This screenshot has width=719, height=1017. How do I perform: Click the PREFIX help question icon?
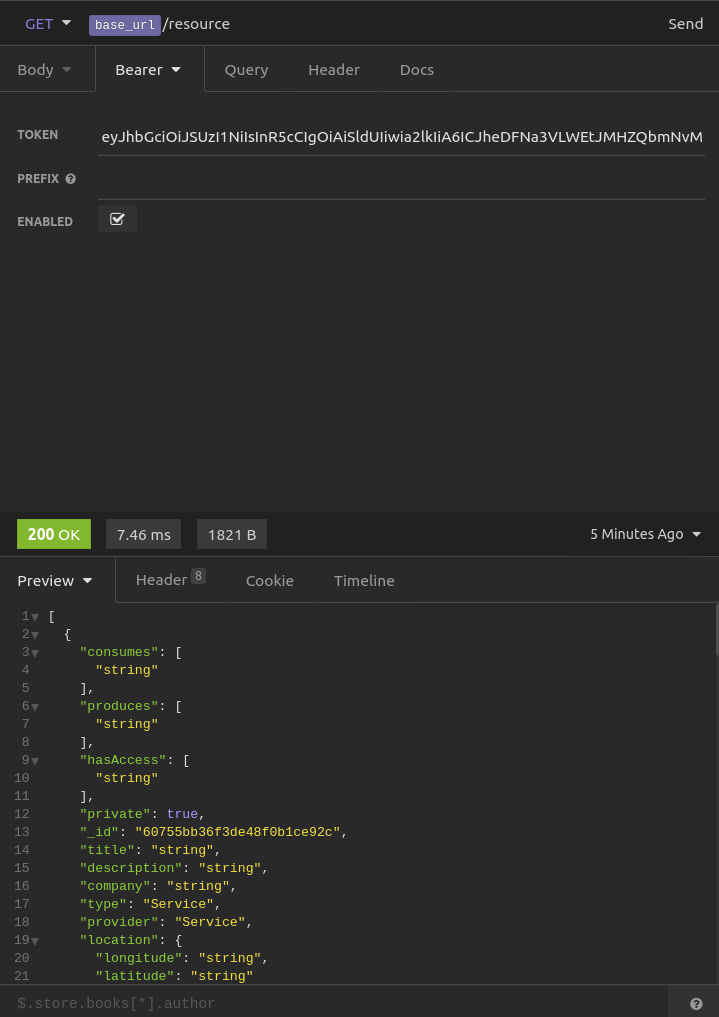click(x=71, y=178)
